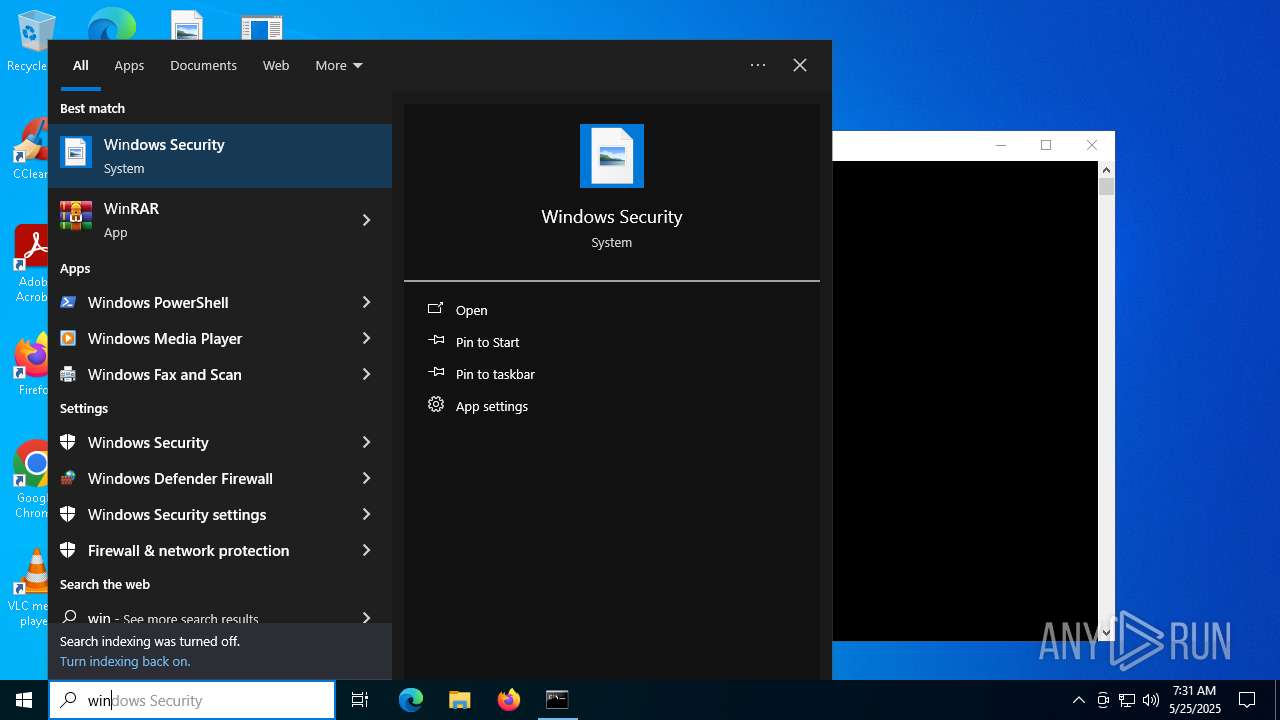Viewport: 1280px width, 720px height.
Task: Launch Microsoft Edge from the taskbar
Action: point(411,700)
